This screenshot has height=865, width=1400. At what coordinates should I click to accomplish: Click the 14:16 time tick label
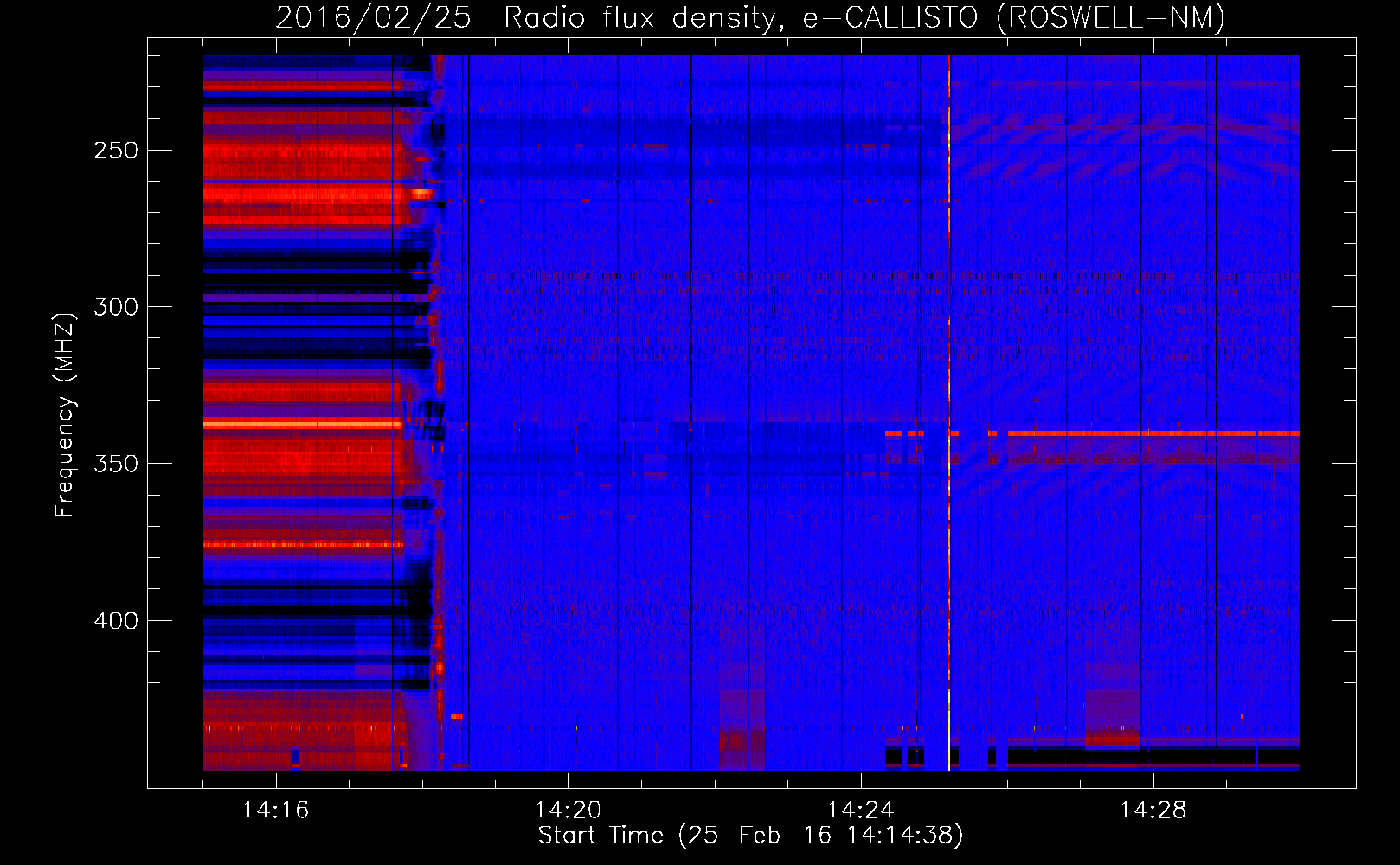[275, 811]
